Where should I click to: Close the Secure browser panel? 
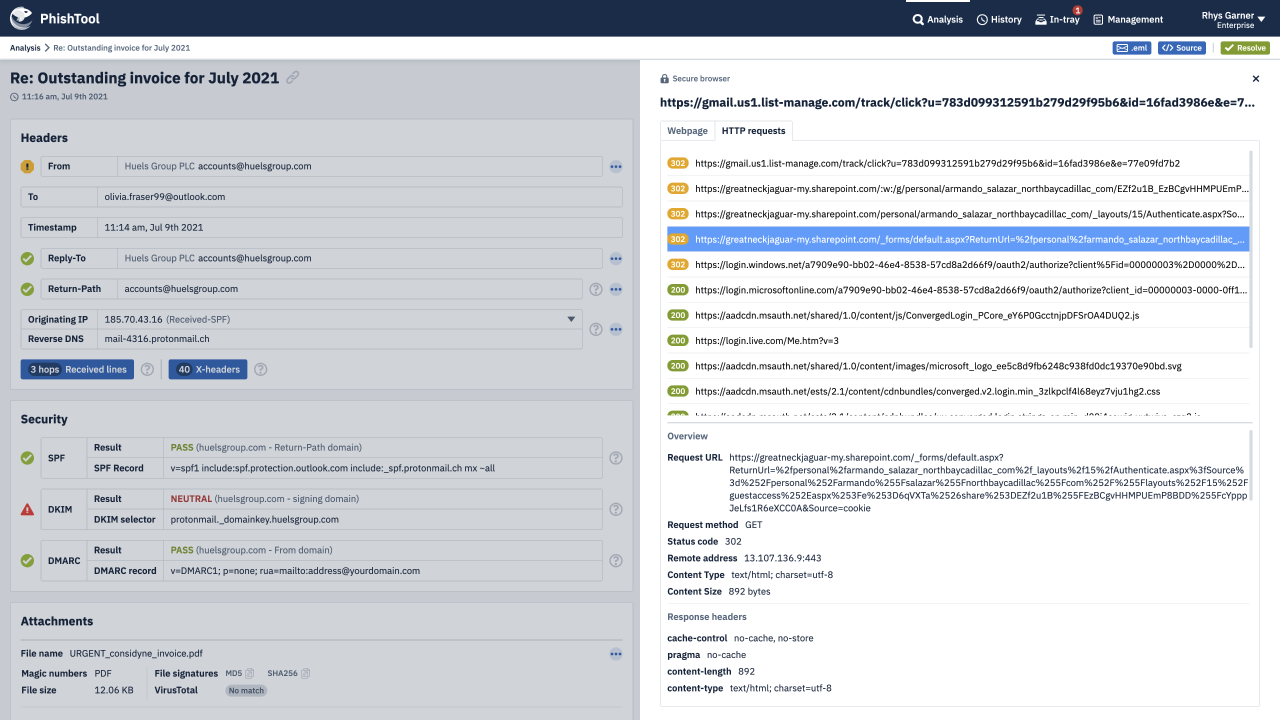coord(1256,78)
